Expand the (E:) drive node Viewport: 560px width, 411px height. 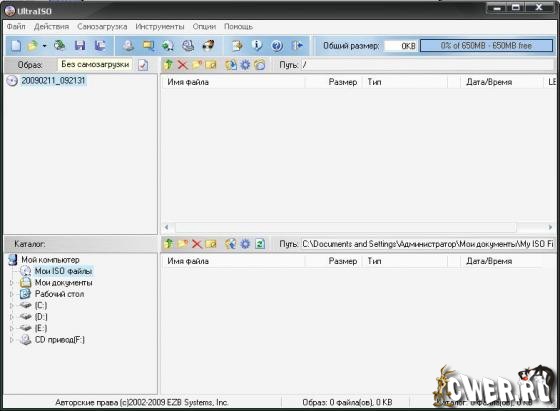tap(12, 329)
